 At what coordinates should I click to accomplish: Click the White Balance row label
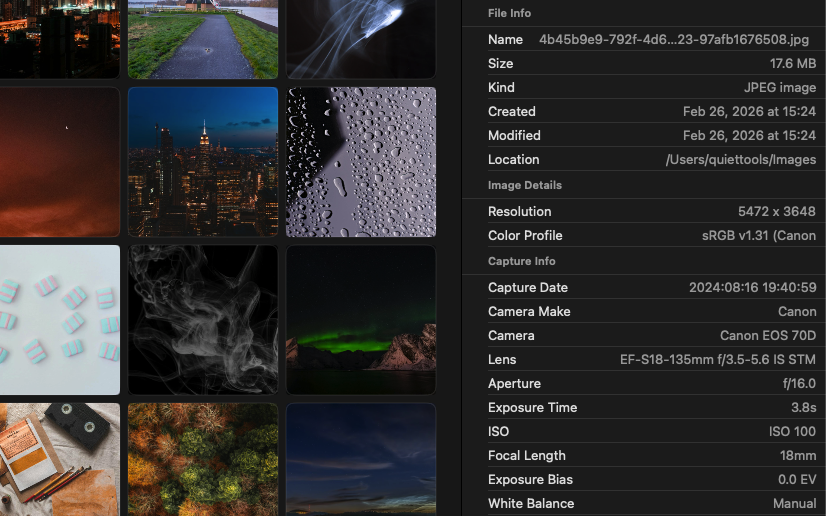pos(531,504)
